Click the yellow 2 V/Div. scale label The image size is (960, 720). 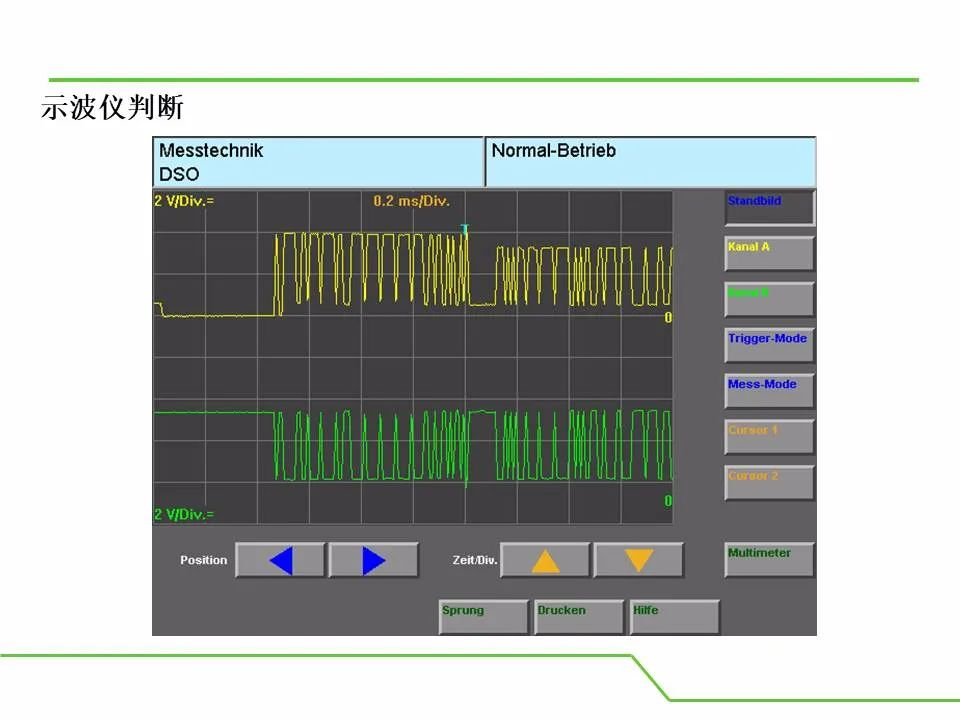pos(184,201)
